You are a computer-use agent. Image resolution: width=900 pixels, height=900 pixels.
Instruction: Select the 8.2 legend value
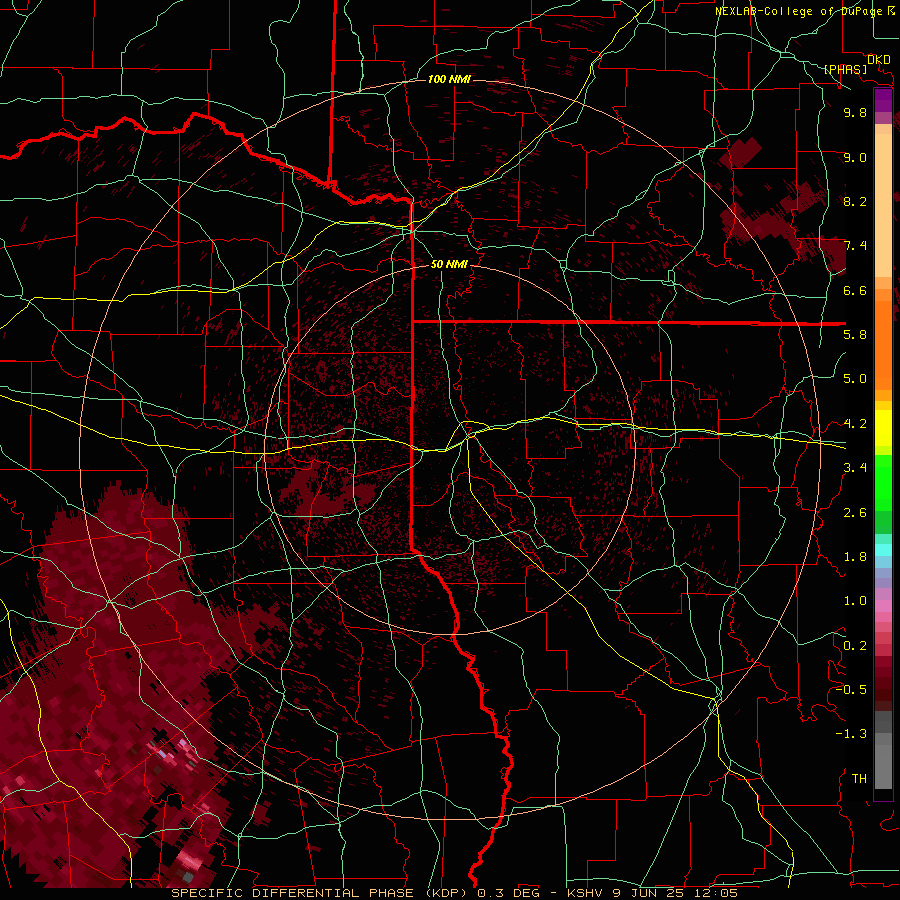(855, 202)
